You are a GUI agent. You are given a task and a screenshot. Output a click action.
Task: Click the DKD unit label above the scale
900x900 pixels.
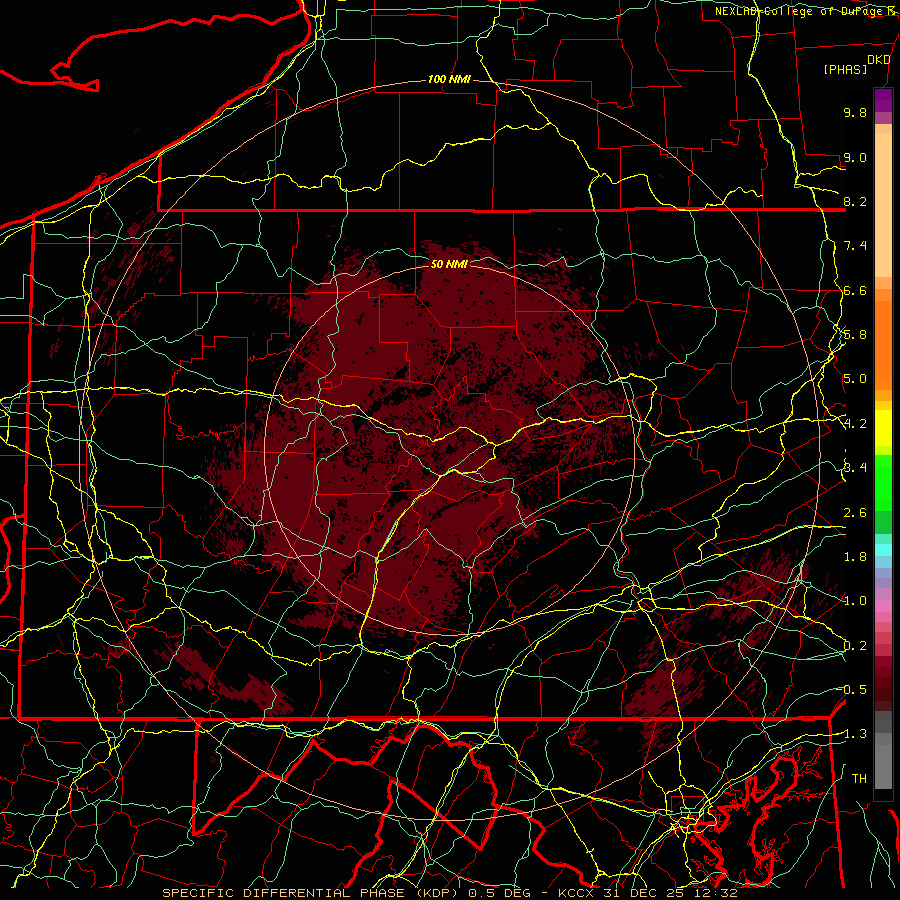(878, 60)
